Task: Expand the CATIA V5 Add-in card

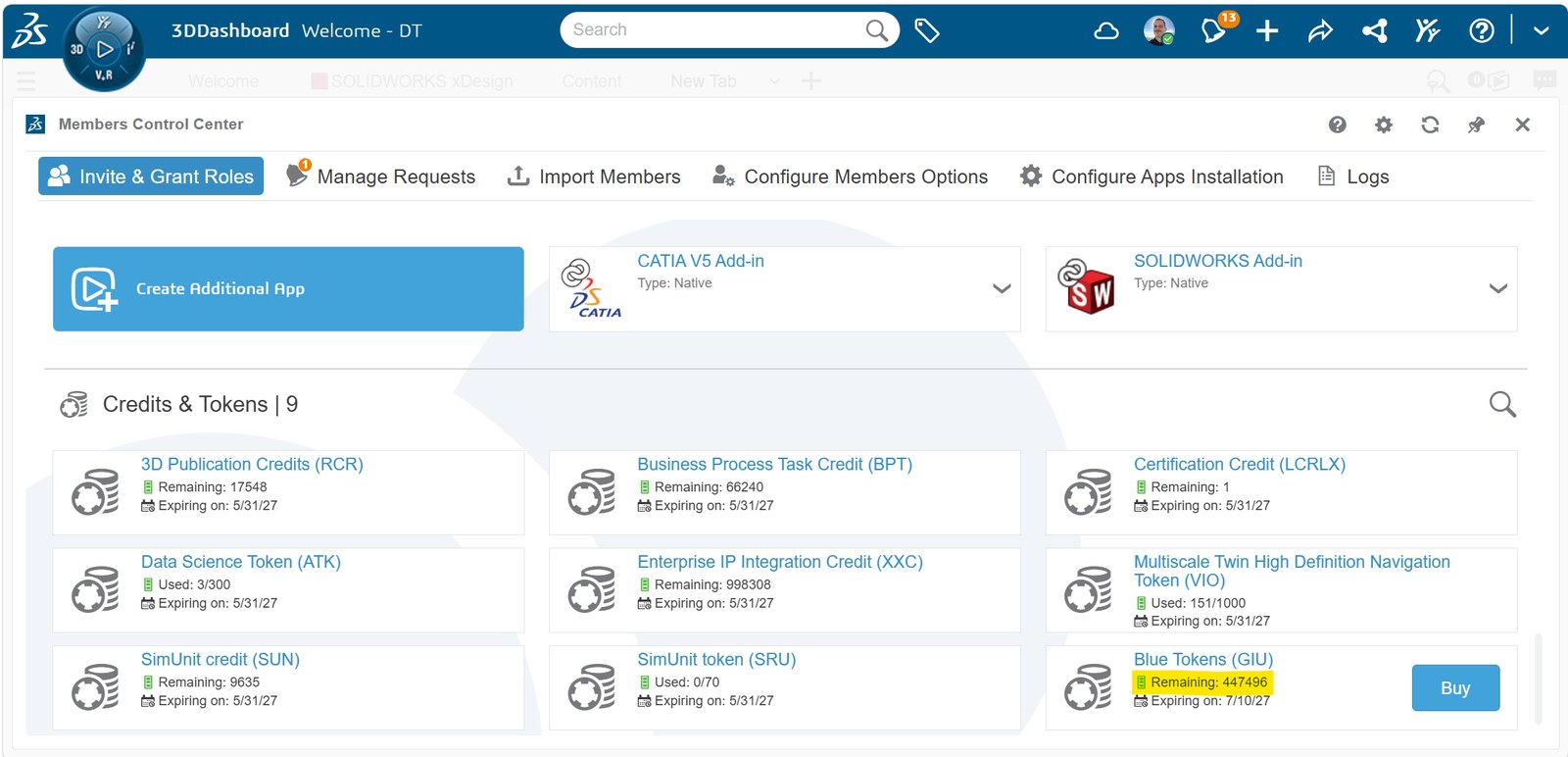Action: tap(1002, 288)
